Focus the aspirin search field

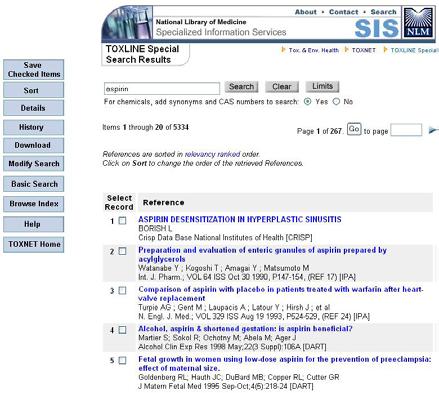tap(162, 89)
